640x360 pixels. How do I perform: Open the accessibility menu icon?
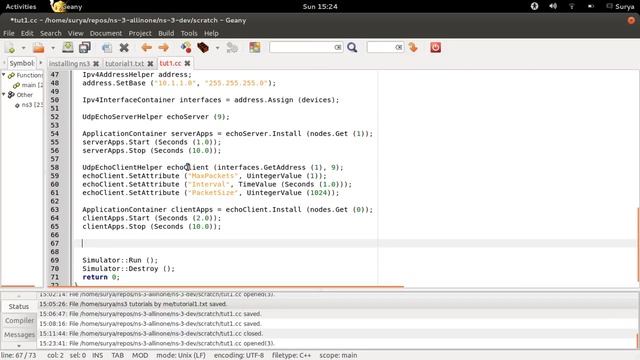point(534,6)
